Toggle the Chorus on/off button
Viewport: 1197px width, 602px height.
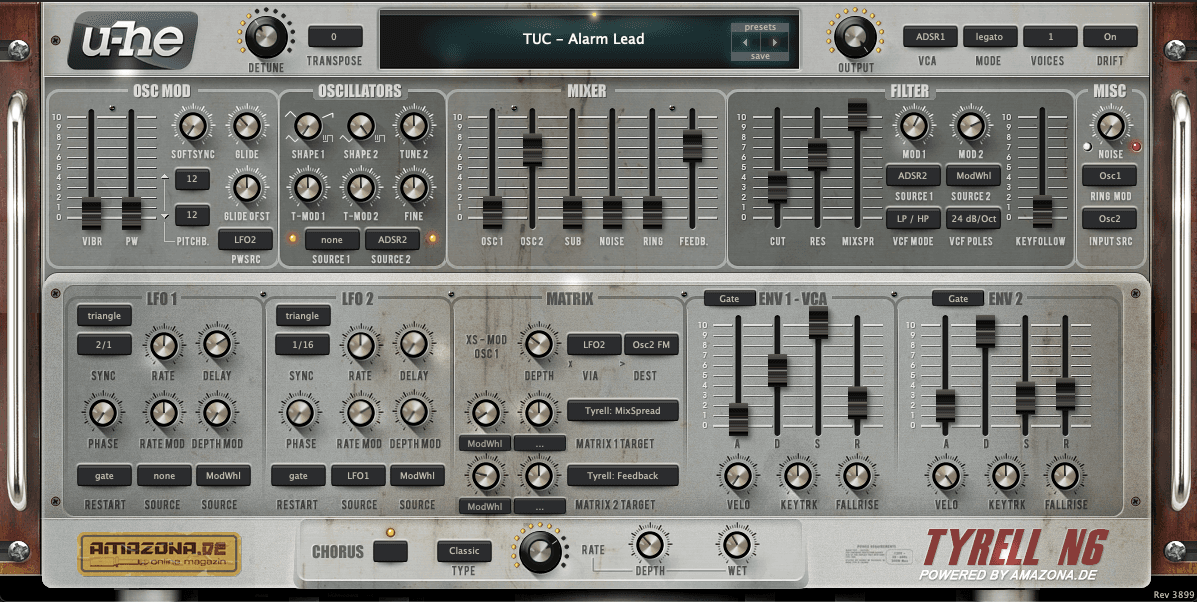click(390, 551)
